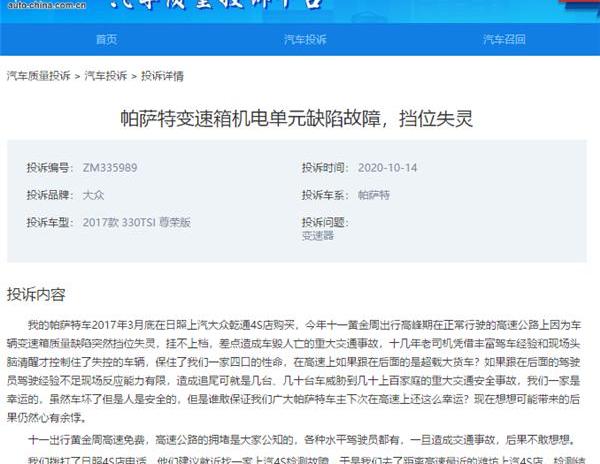
Task: Select complaint number ZM335989
Action: coord(110,168)
